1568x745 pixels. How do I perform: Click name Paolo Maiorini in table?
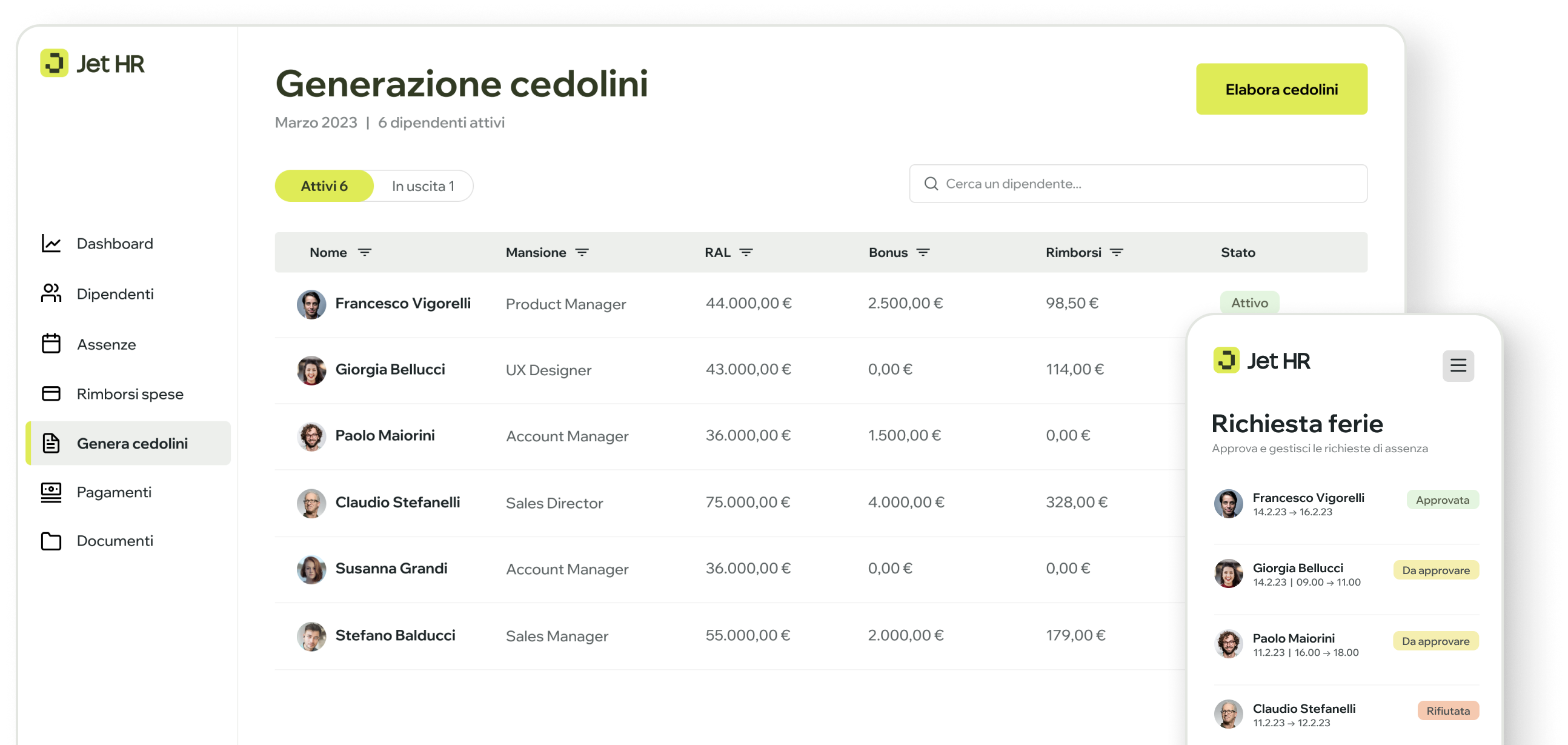coord(385,436)
